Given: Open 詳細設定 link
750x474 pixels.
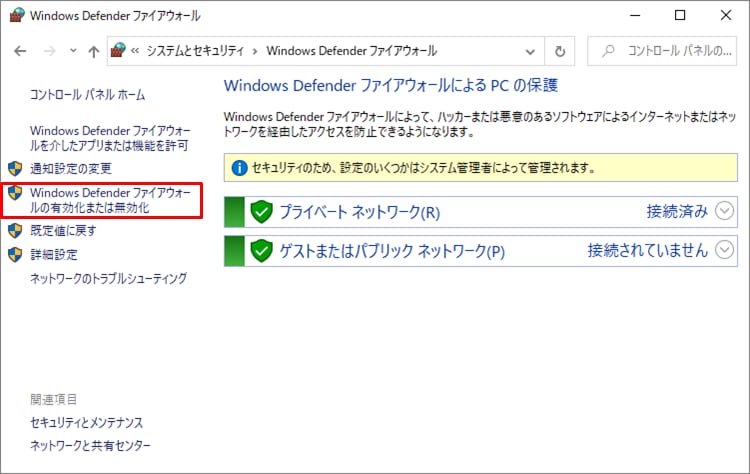Looking at the screenshot, I should [54, 254].
